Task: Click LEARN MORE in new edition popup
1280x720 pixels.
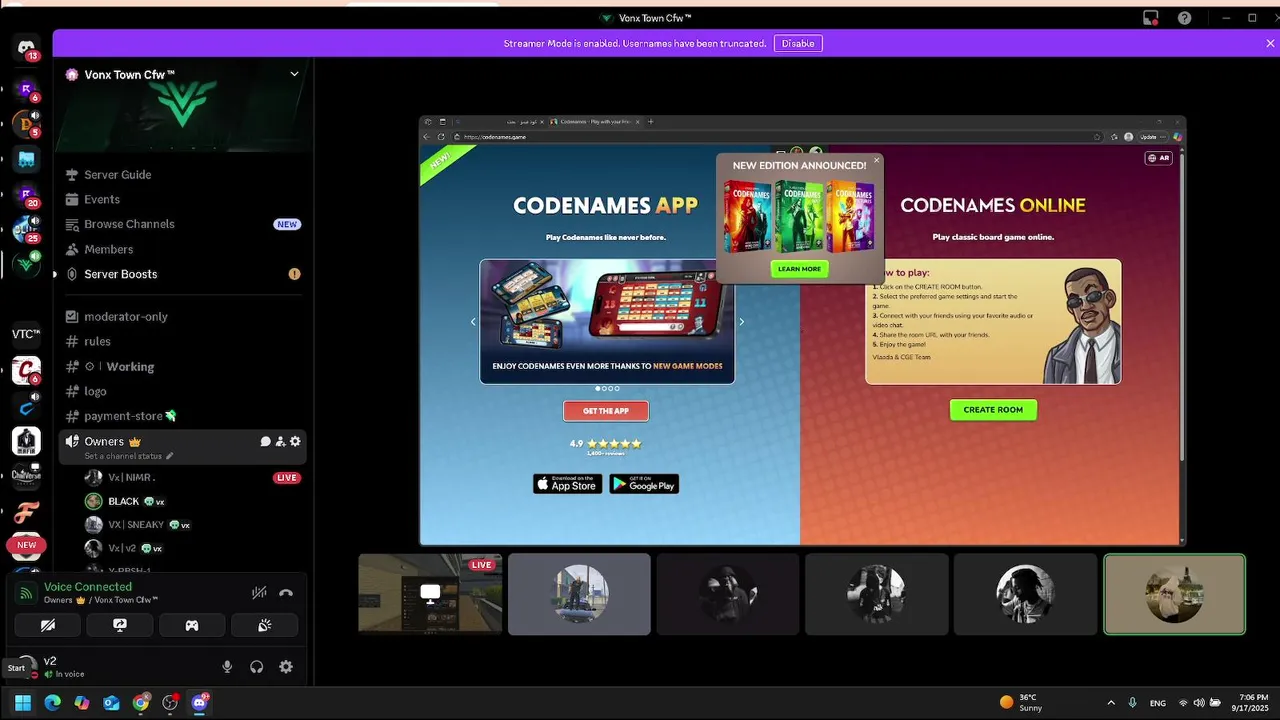Action: pos(799,269)
